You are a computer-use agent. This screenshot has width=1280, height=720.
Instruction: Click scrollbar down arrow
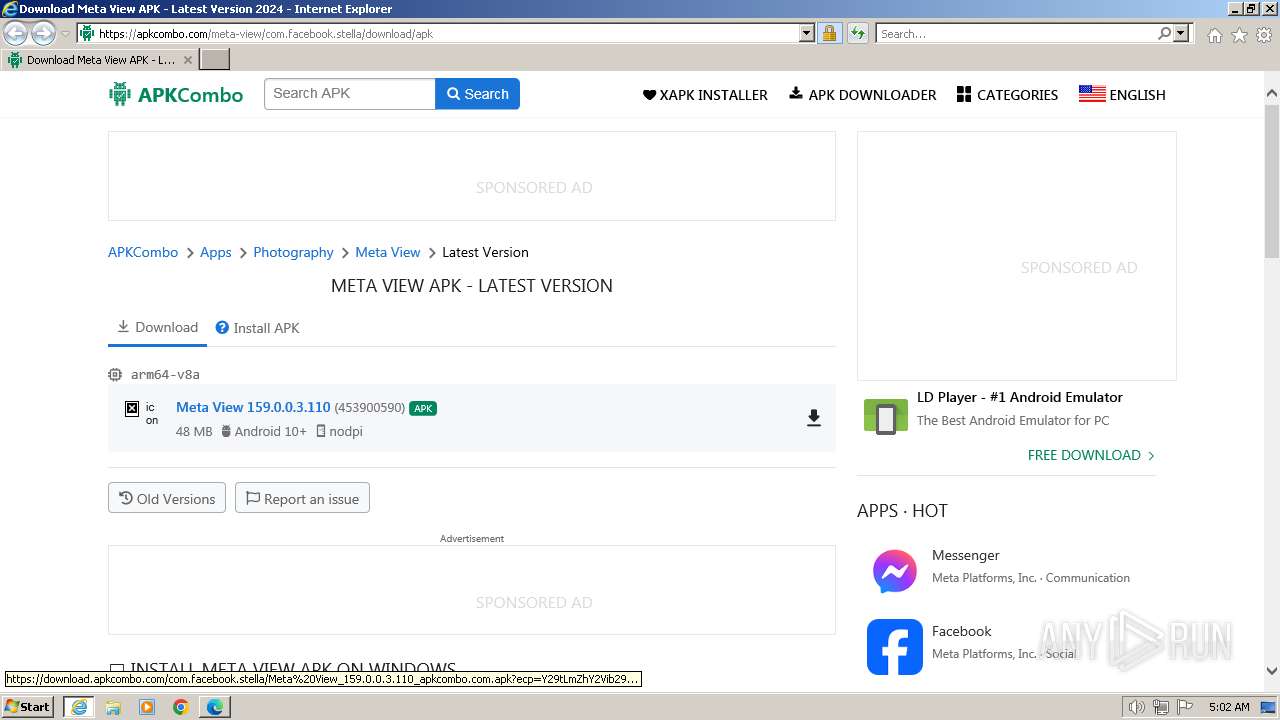coord(1272,671)
